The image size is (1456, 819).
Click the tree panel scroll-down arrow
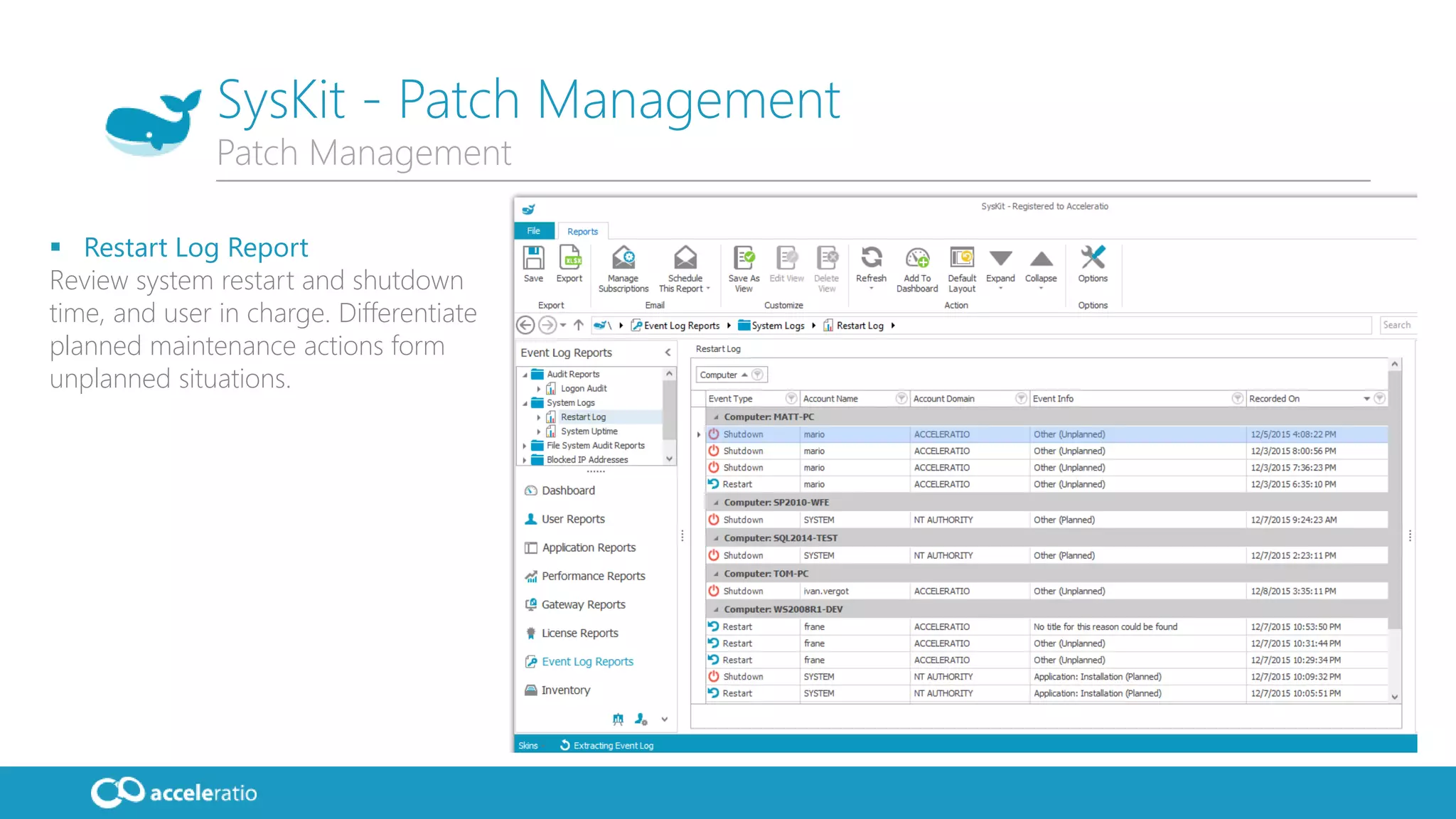pyautogui.click(x=669, y=459)
